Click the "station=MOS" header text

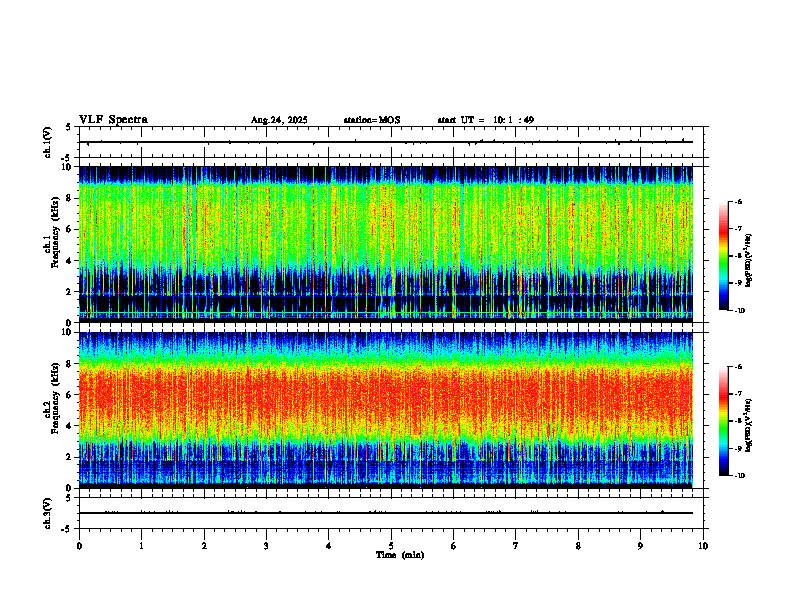coord(372,120)
